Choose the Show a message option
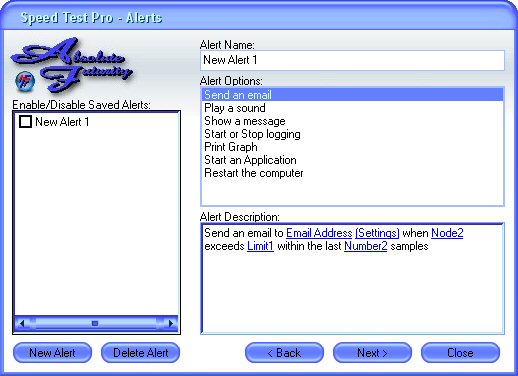518x376 pixels. click(x=352, y=121)
